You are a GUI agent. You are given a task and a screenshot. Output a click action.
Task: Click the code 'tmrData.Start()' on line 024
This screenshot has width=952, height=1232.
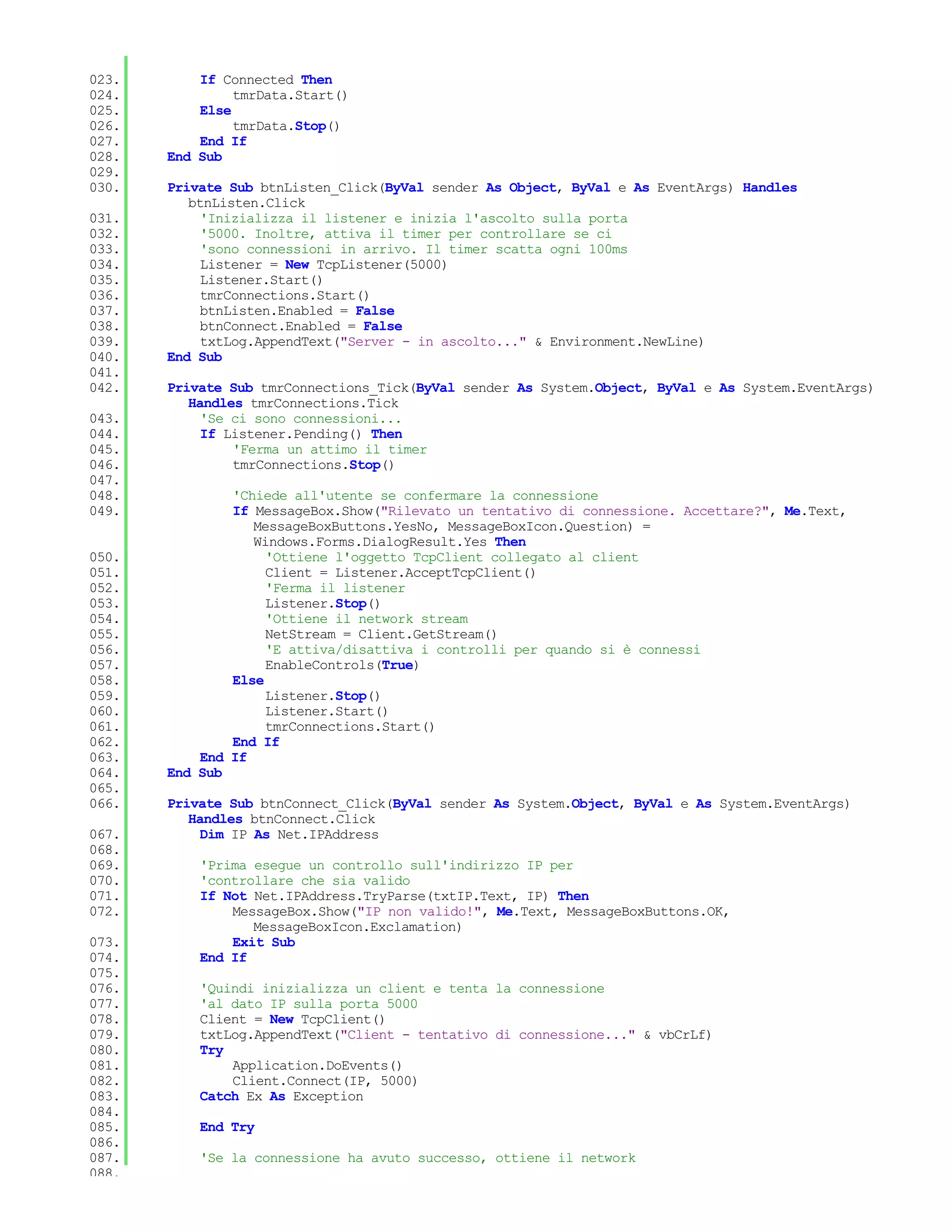290,95
